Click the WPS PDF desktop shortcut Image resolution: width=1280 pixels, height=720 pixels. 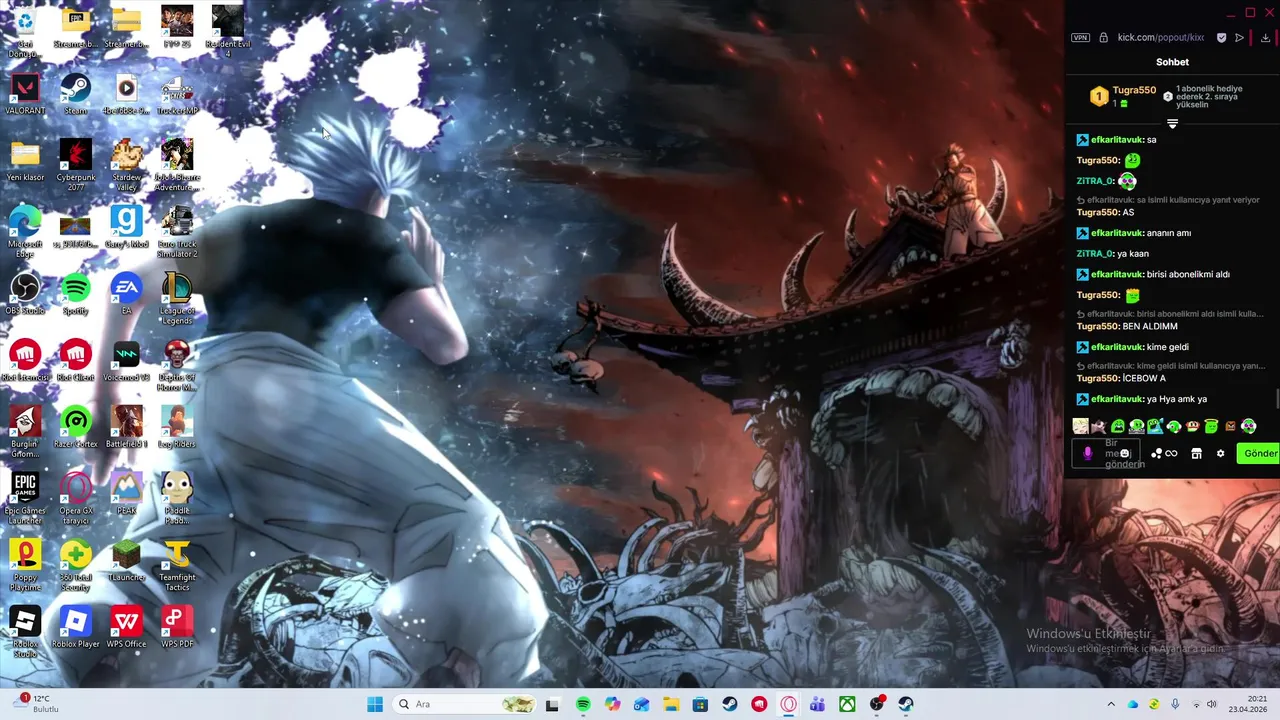click(x=177, y=628)
